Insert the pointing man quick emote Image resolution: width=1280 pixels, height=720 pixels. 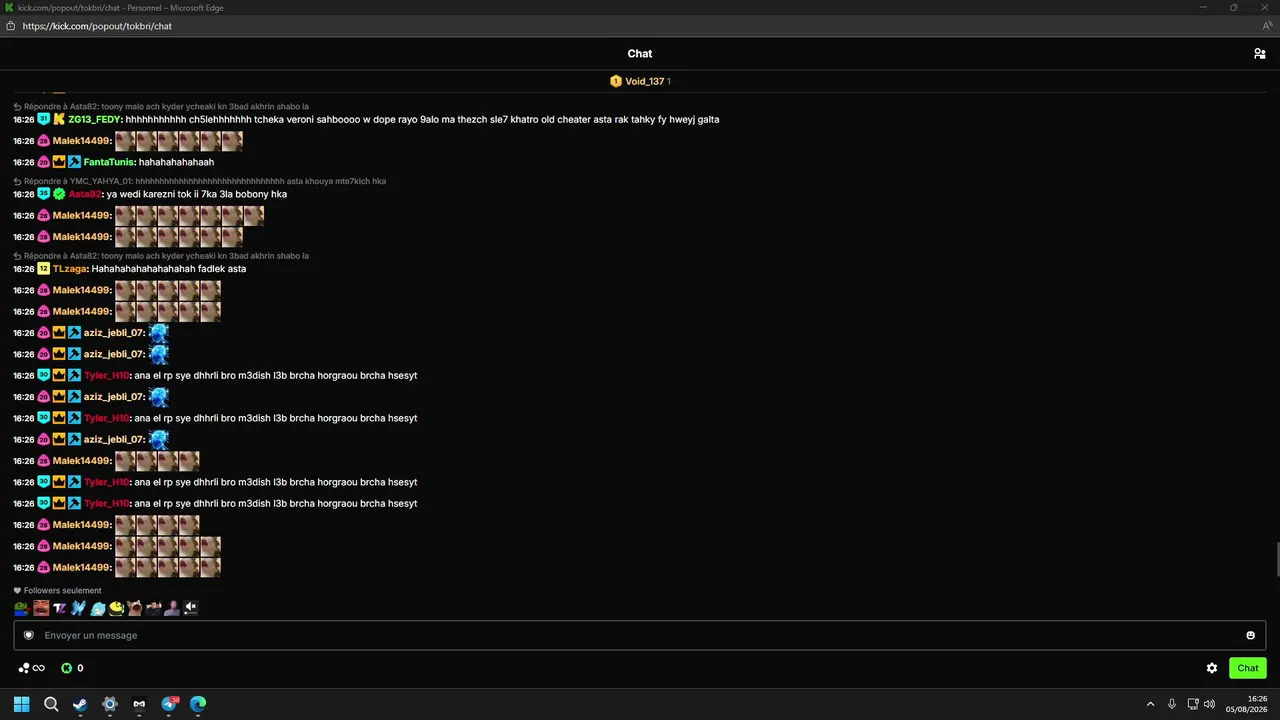(x=153, y=608)
